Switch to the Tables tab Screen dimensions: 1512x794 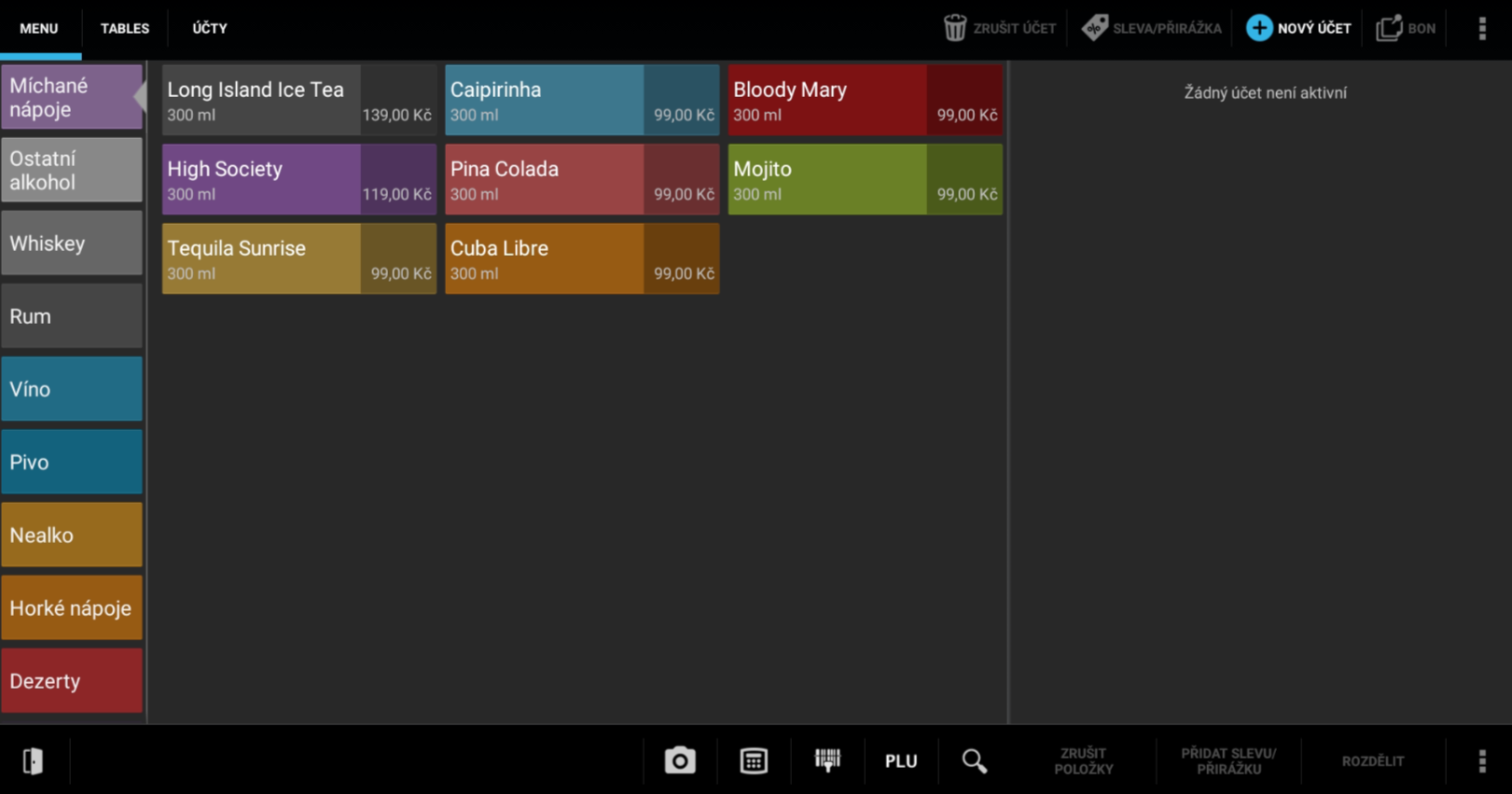pos(125,29)
